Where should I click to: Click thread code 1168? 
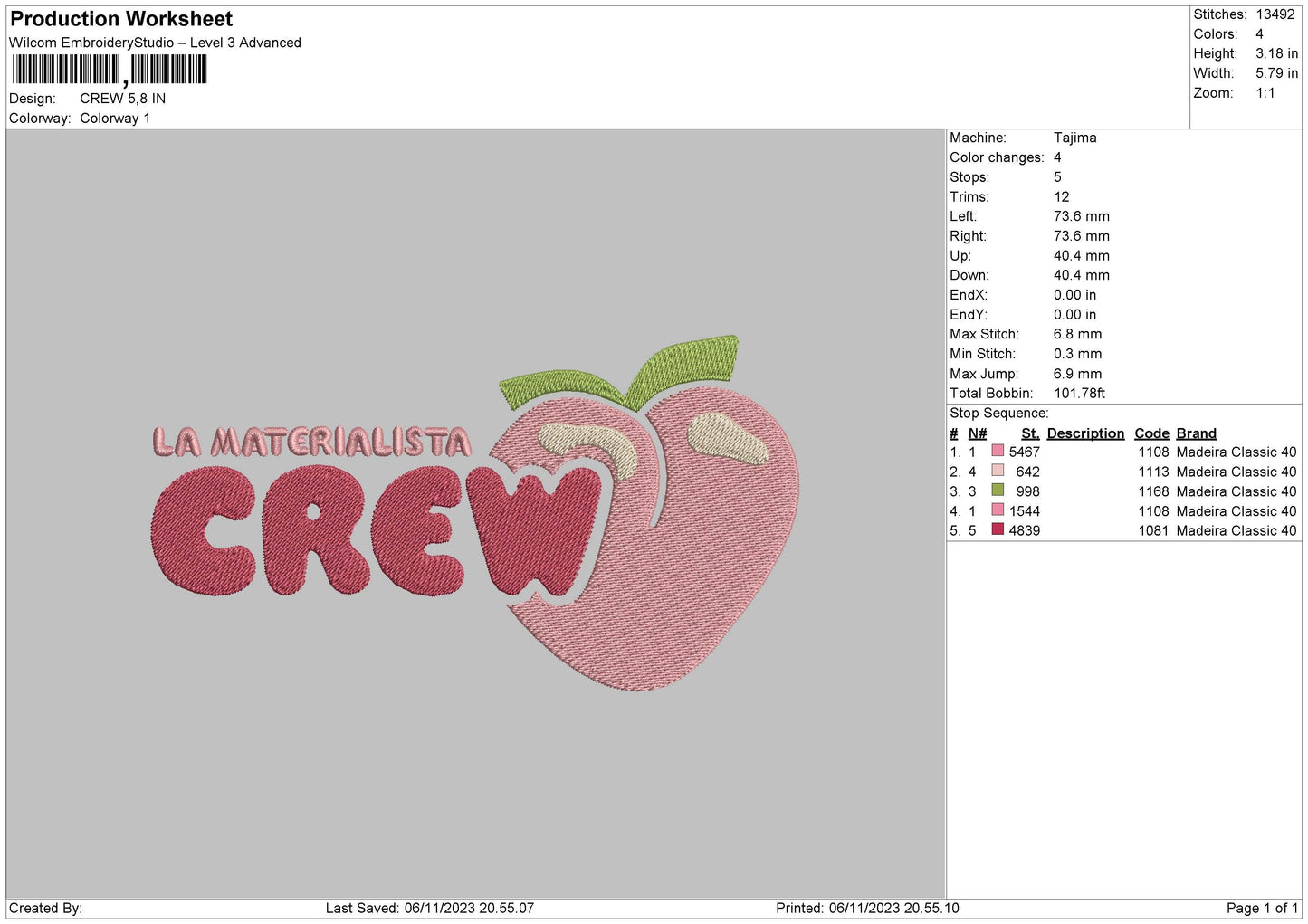[x=1154, y=492]
